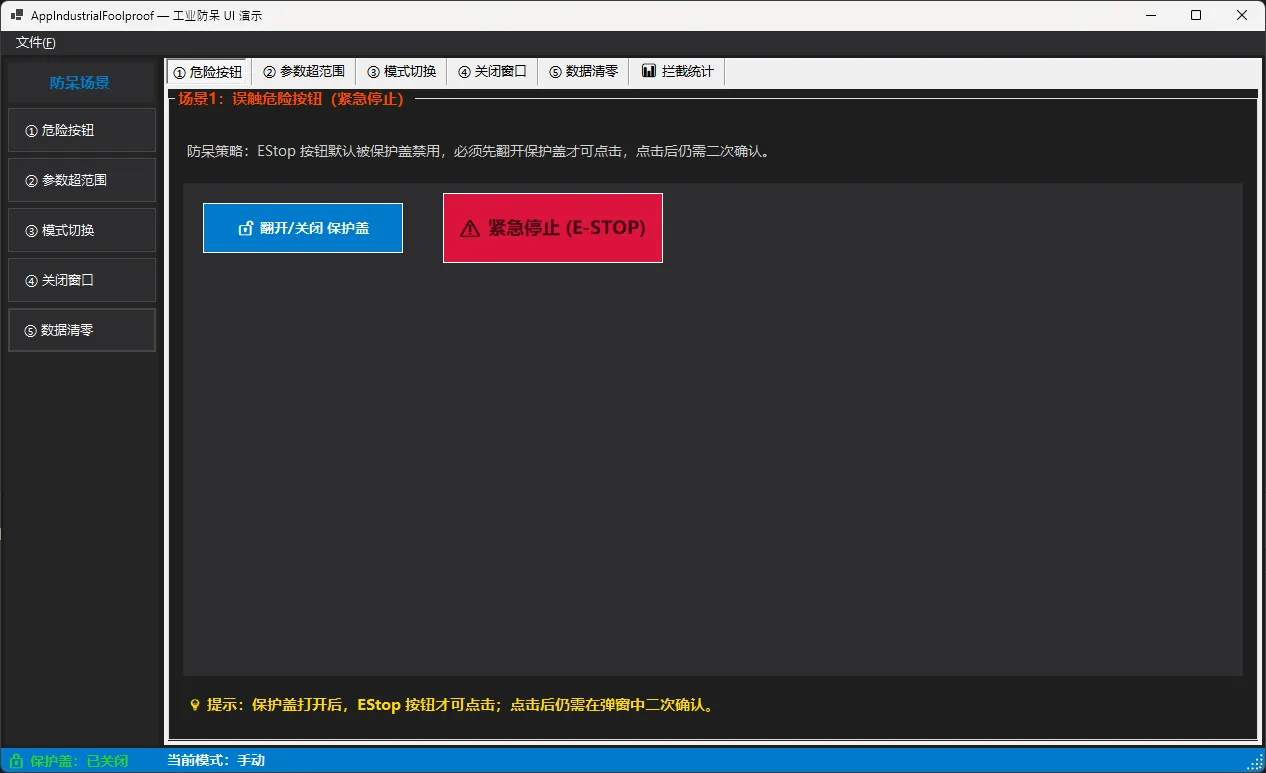Click the yellow lightbulb hint icon
1266x773 pixels.
click(x=195, y=705)
